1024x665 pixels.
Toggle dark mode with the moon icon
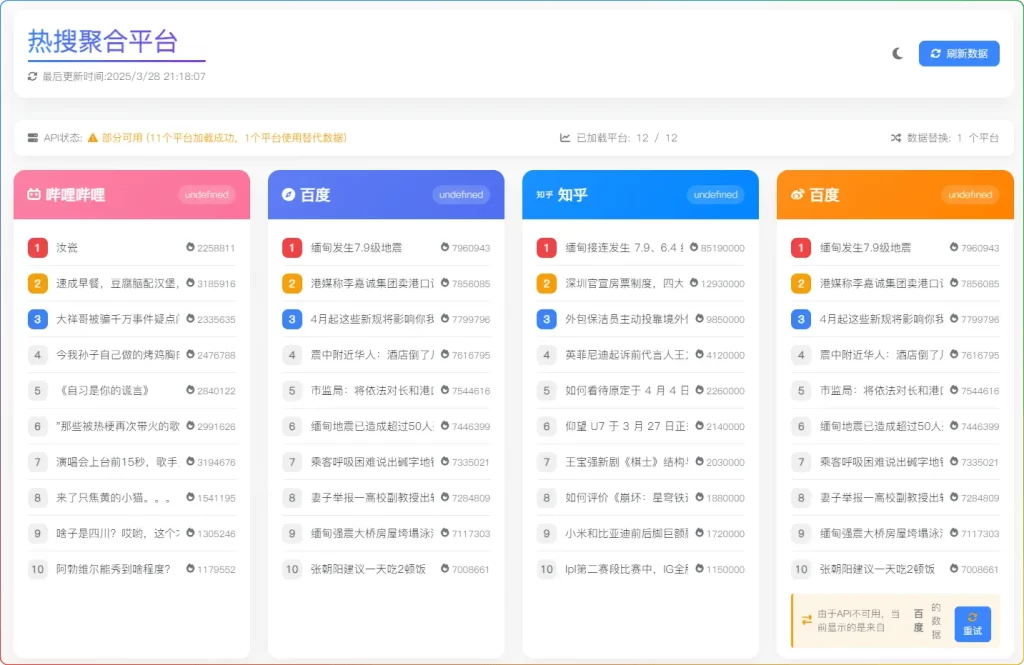coord(897,52)
